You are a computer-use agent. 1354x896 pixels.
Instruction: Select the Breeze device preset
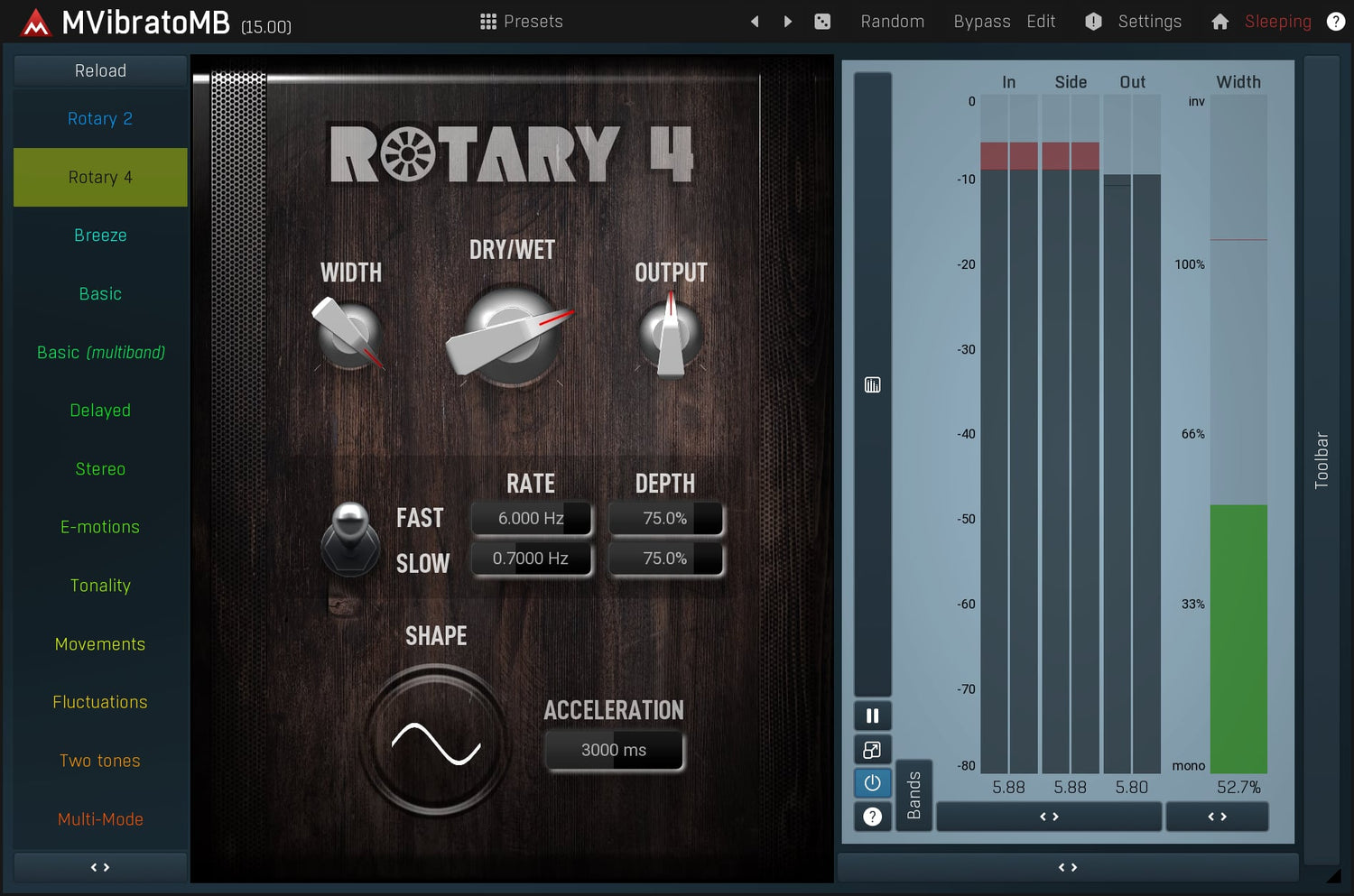[100, 236]
